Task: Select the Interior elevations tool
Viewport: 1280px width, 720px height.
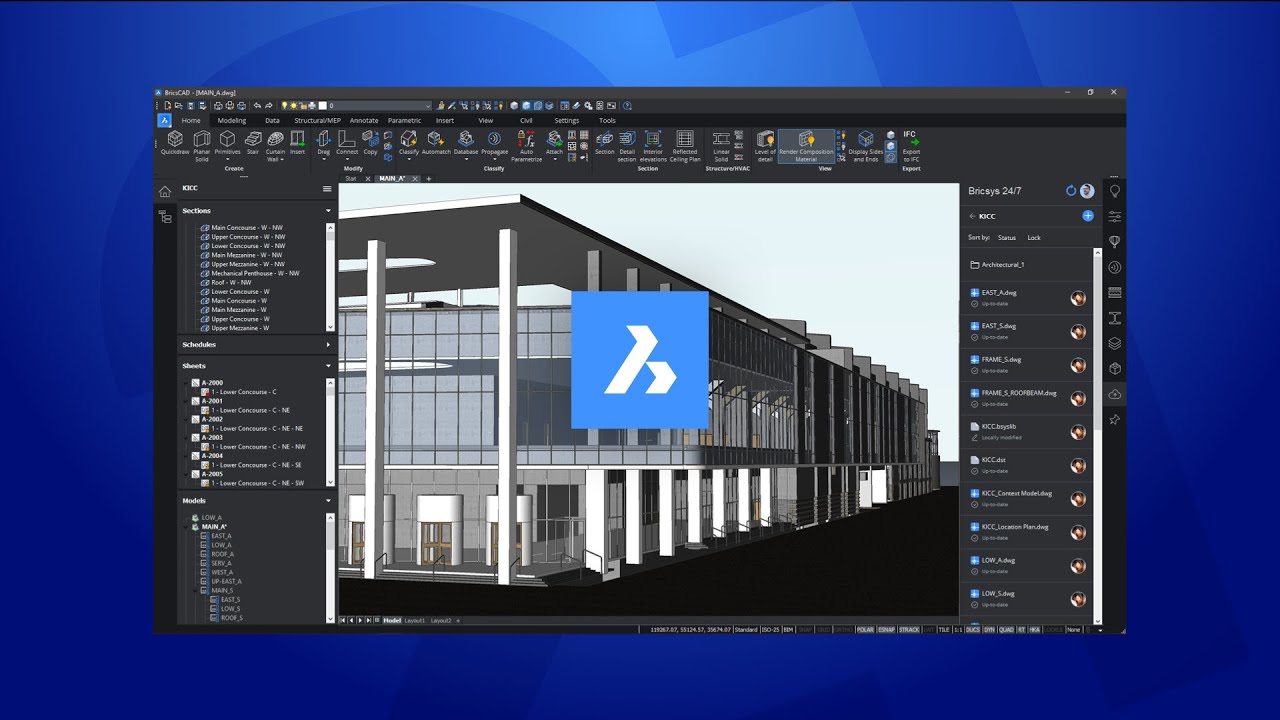Action: point(653,145)
